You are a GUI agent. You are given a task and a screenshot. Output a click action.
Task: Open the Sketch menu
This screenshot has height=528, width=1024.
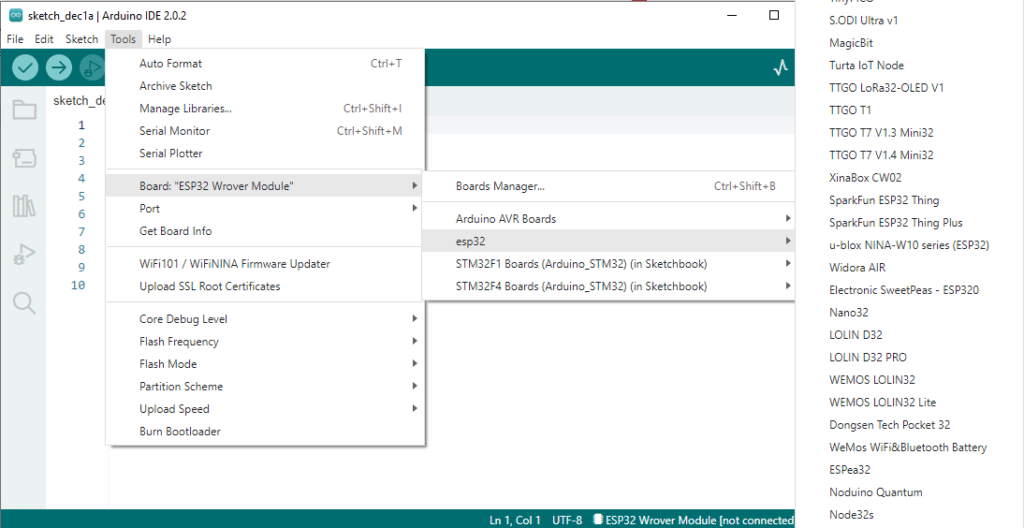click(82, 39)
